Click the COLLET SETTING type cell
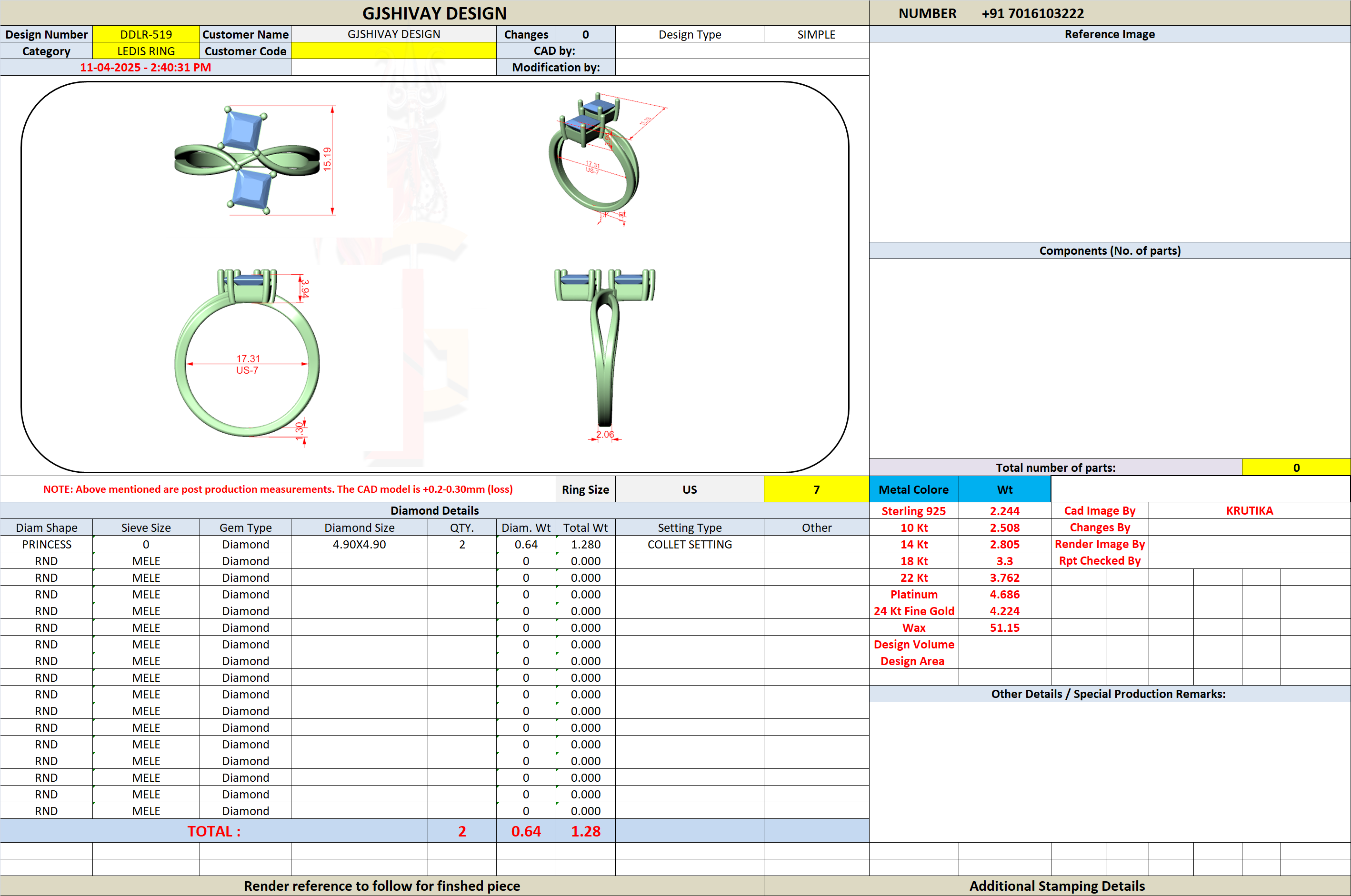The width and height of the screenshot is (1351, 896). coord(689,544)
